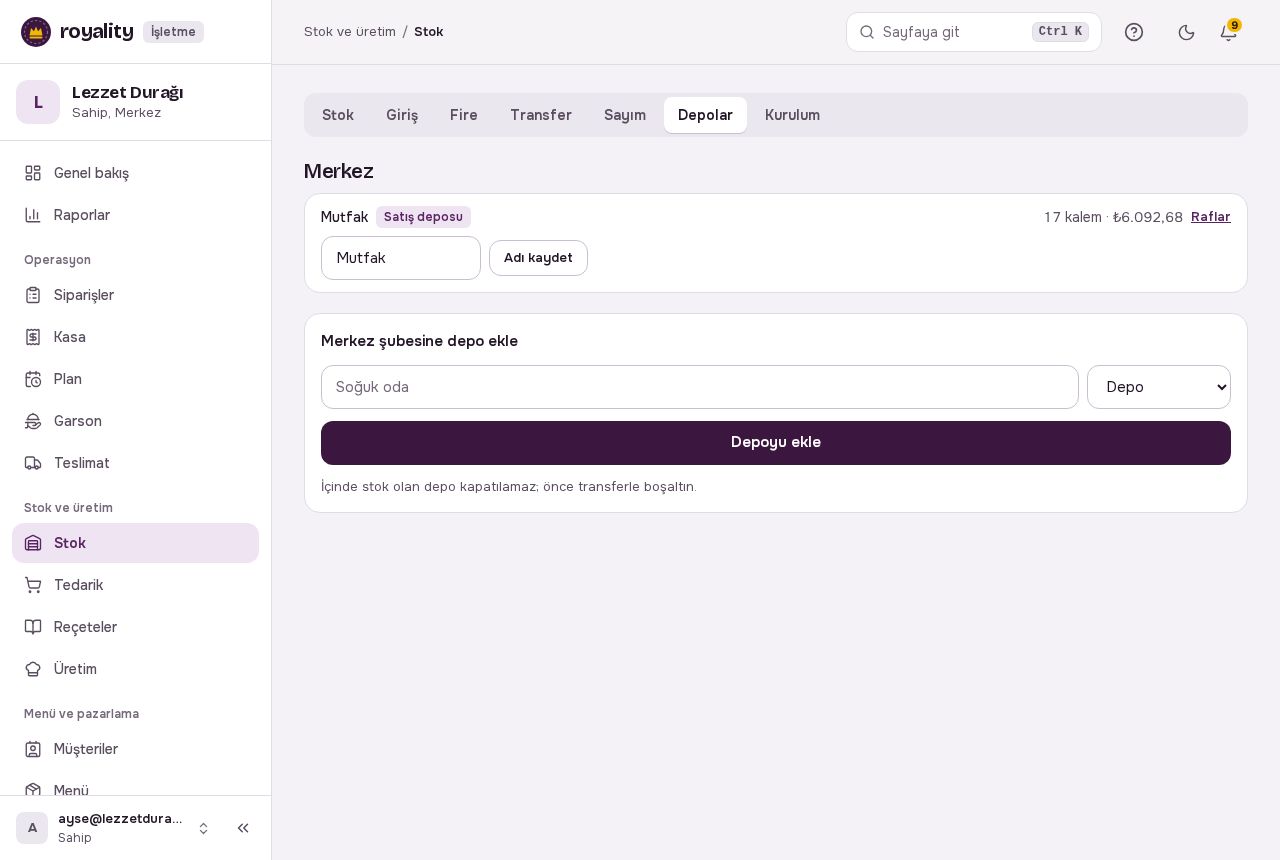Open notifications bell with 9 badge
The height and width of the screenshot is (860, 1280).
[x=1229, y=32]
